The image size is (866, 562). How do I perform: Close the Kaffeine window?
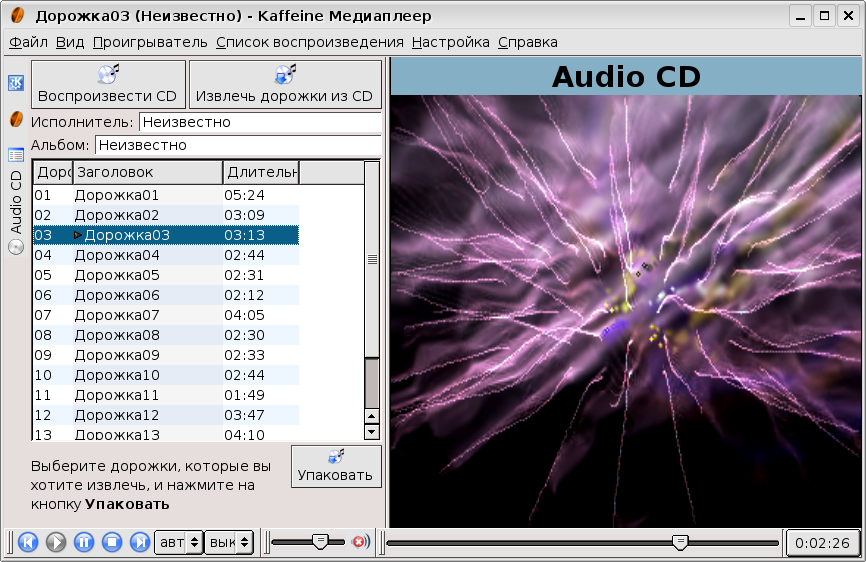pos(849,16)
